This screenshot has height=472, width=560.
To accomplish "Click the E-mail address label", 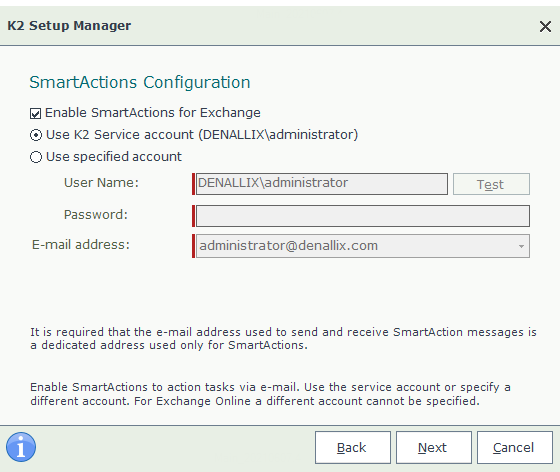I will click(81, 245).
